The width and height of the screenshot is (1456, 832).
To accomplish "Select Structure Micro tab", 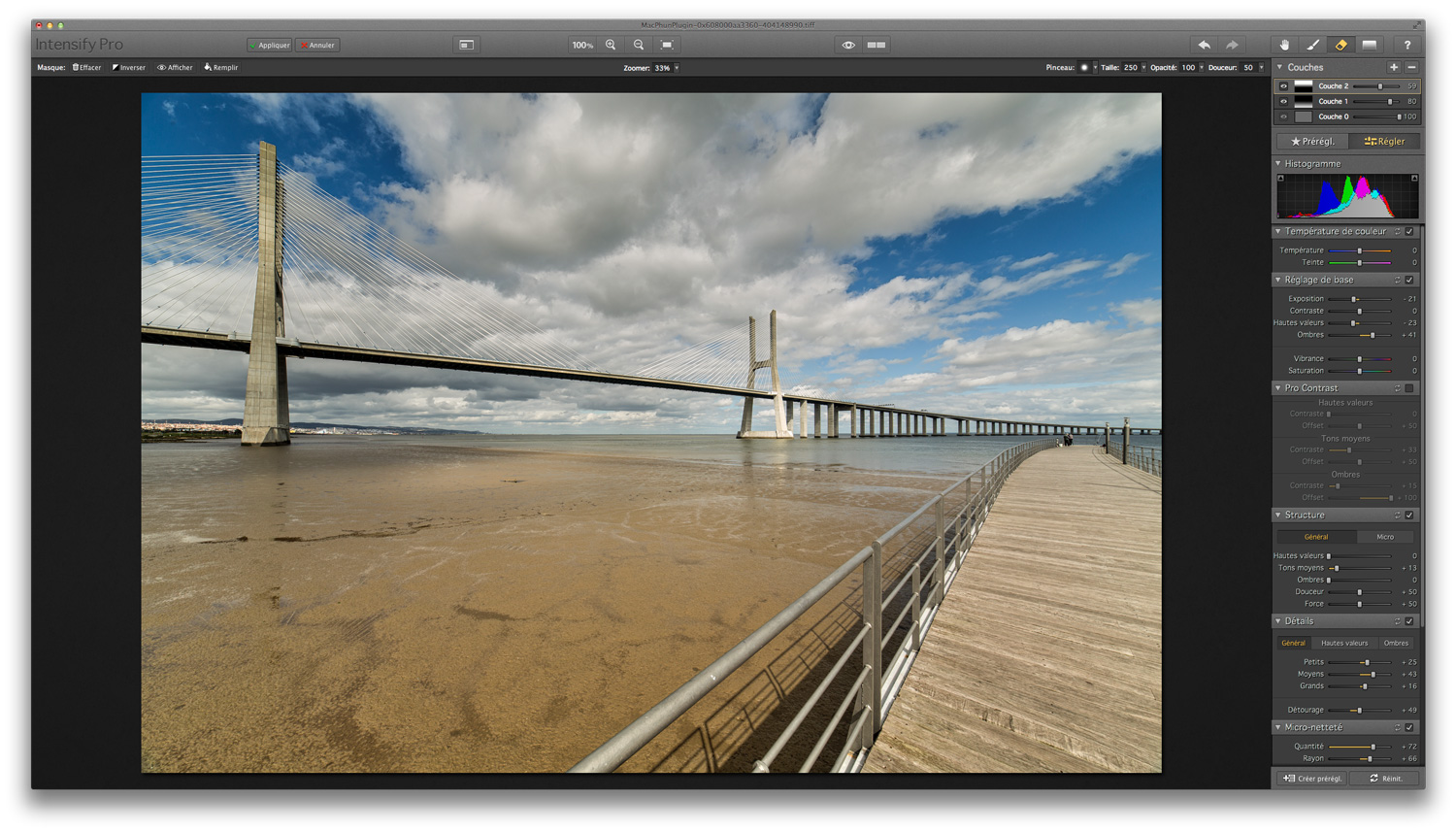I will [1385, 537].
